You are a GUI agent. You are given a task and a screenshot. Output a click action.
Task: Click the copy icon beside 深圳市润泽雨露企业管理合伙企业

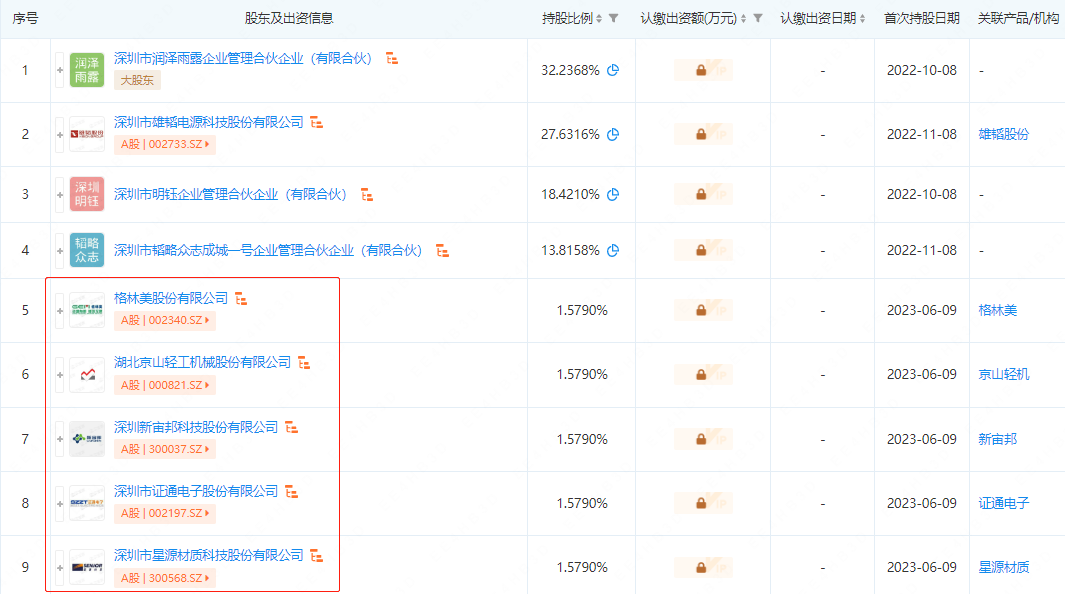pos(392,59)
